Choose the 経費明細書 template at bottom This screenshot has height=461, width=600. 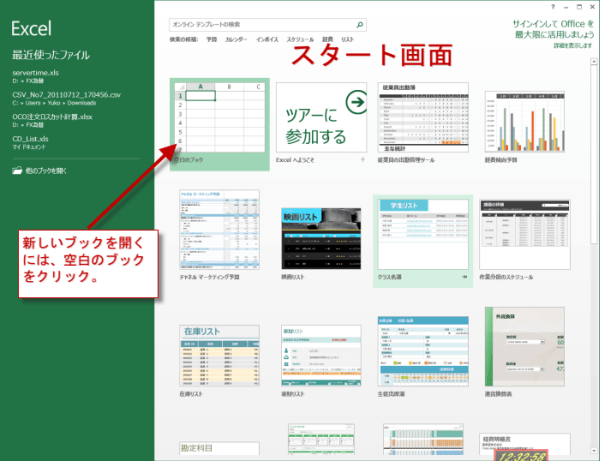click(x=525, y=444)
